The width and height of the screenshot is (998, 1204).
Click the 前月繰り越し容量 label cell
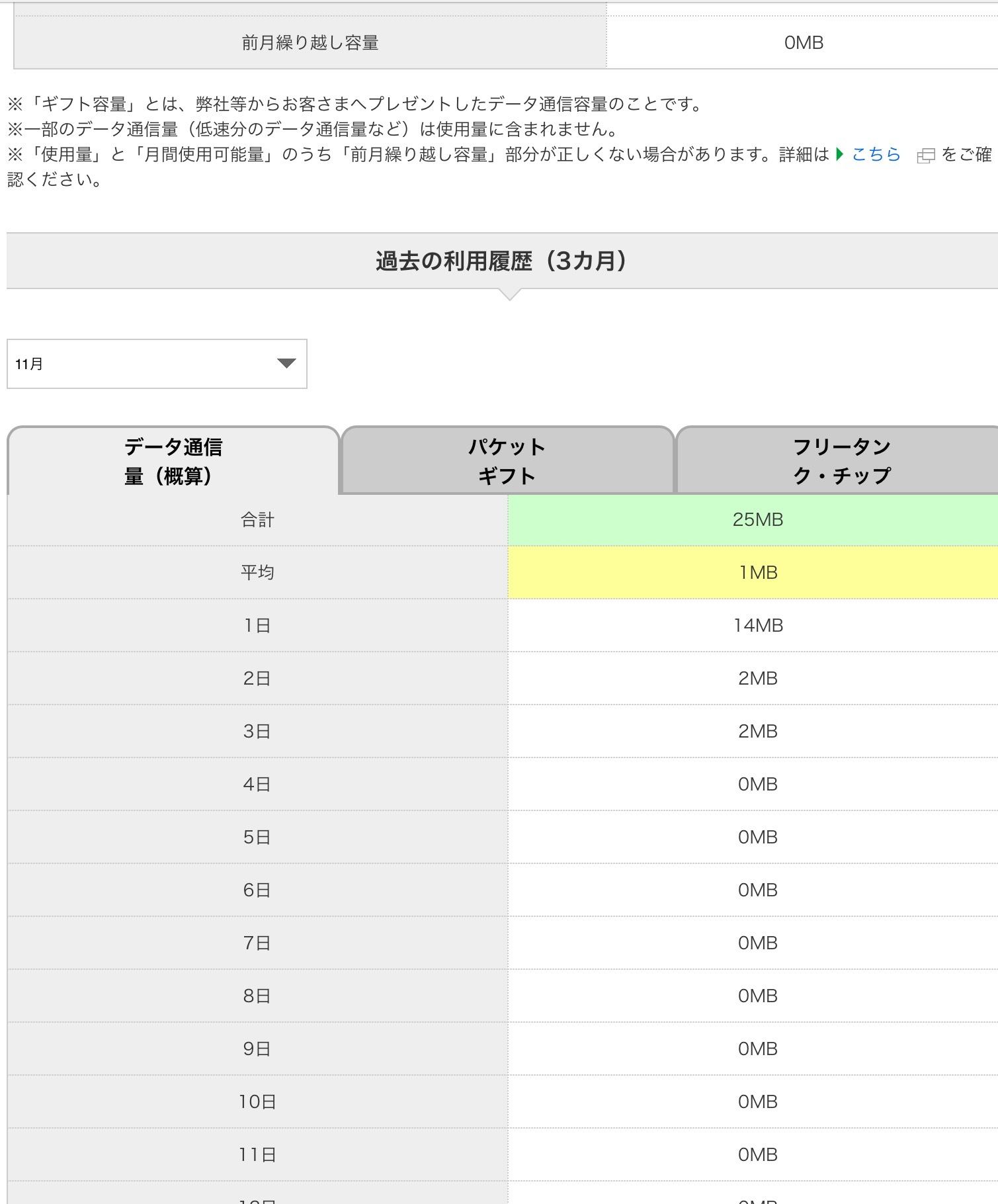click(x=310, y=43)
